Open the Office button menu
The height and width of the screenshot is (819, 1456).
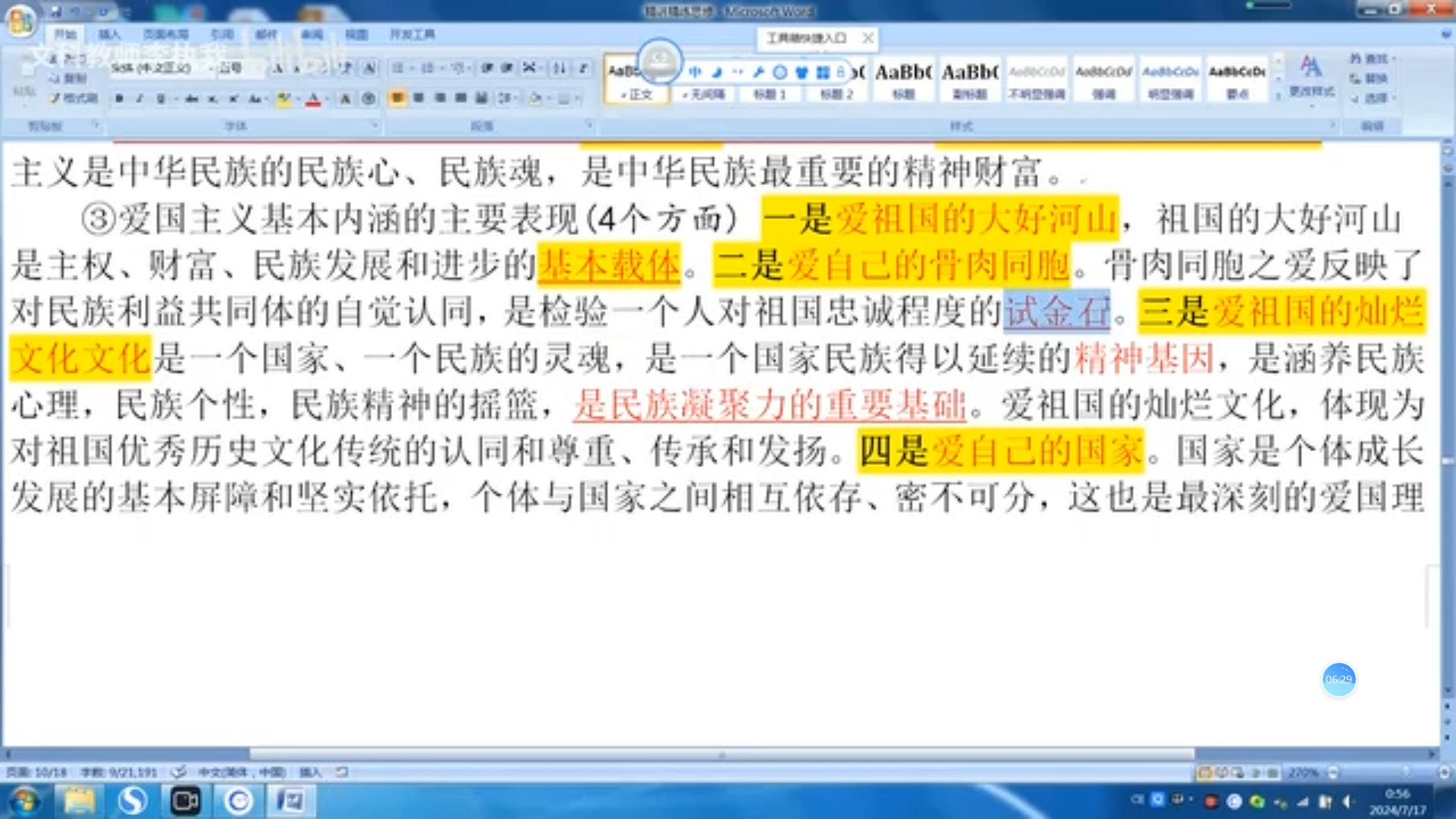pyautogui.click(x=20, y=20)
